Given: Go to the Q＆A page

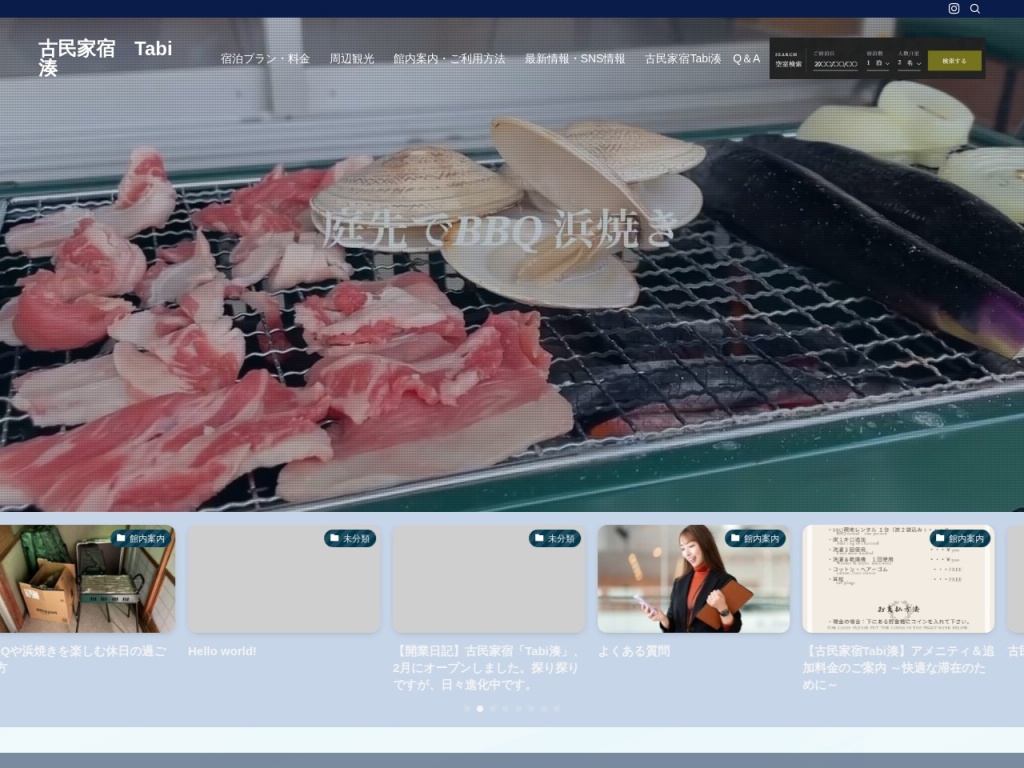Looking at the screenshot, I should click(x=746, y=59).
